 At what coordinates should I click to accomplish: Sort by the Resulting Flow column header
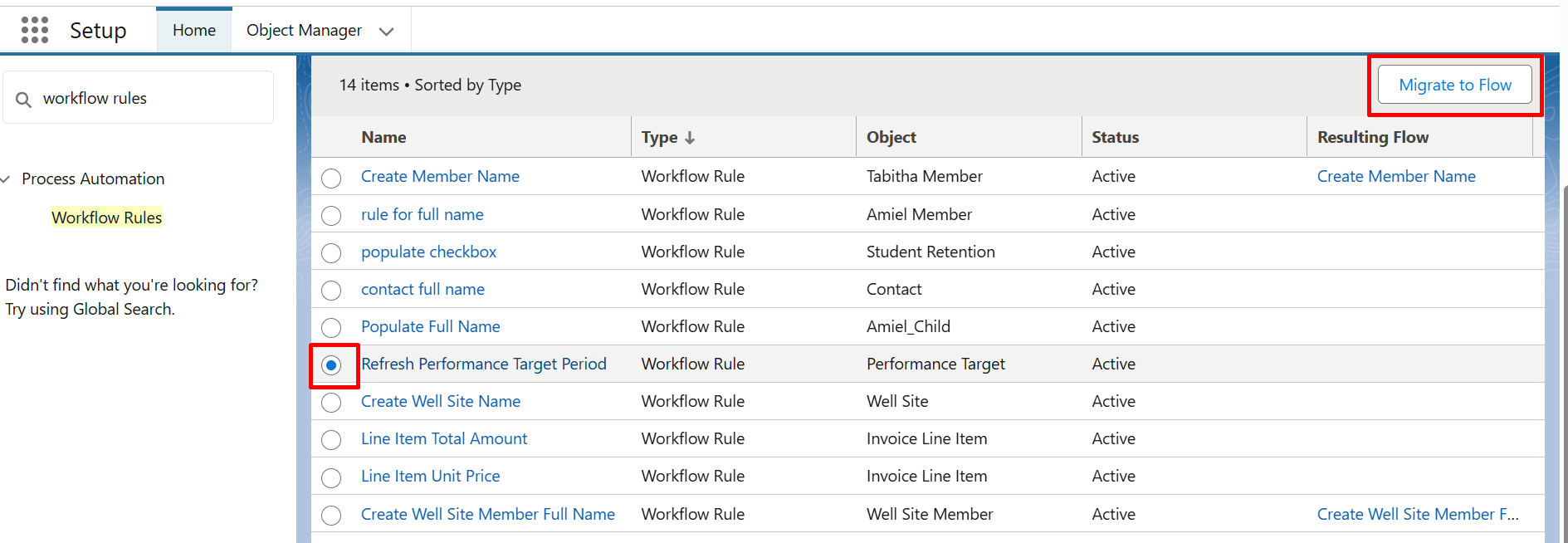(x=1372, y=137)
